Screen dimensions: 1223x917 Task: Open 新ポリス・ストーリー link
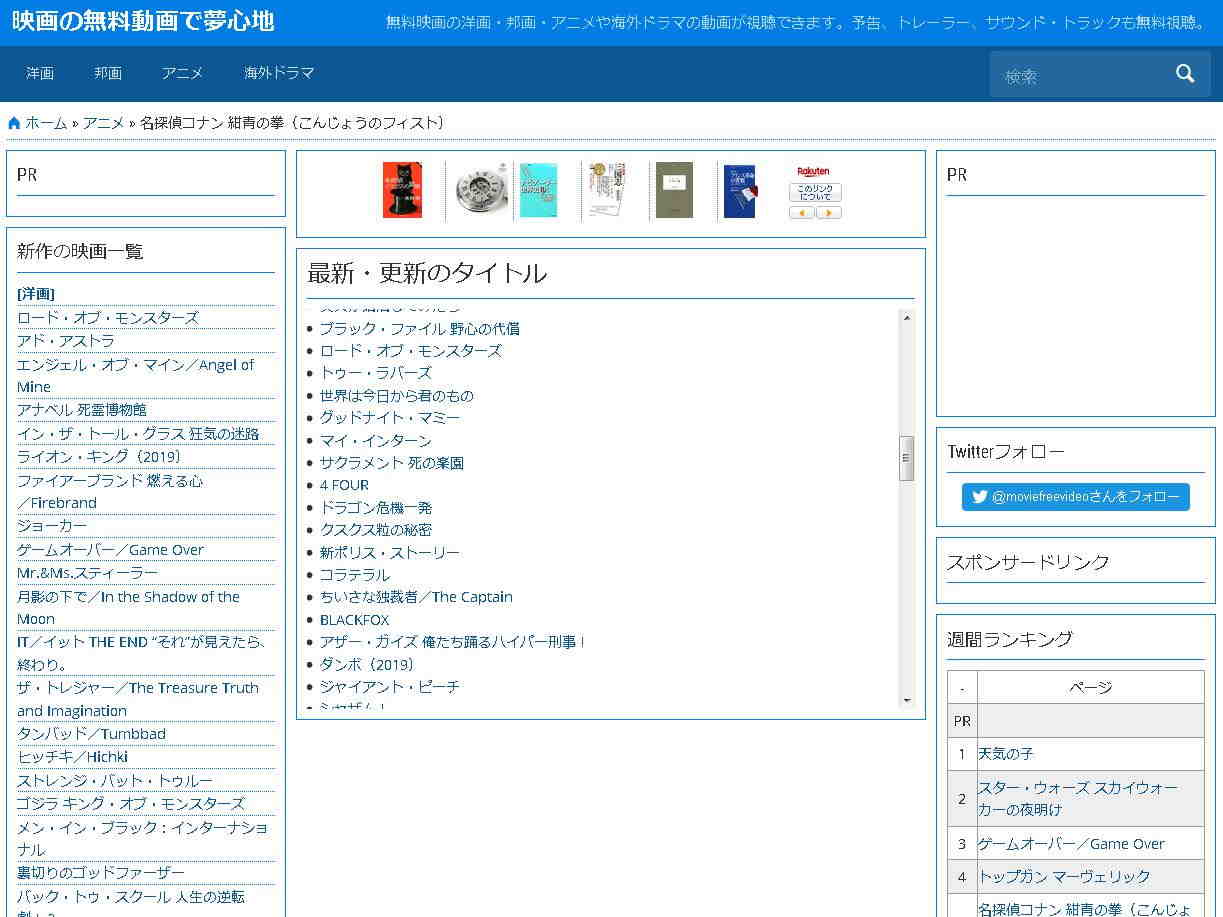(389, 552)
